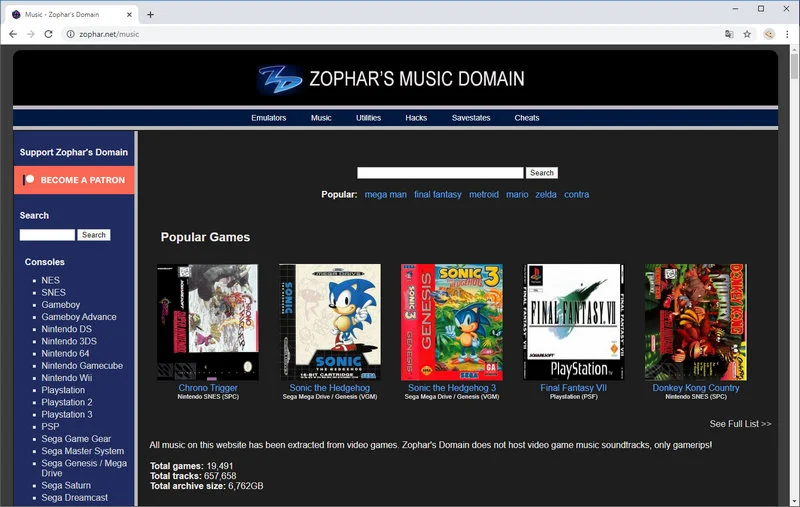Select PSP console
The height and width of the screenshot is (507, 800).
[x=50, y=426]
